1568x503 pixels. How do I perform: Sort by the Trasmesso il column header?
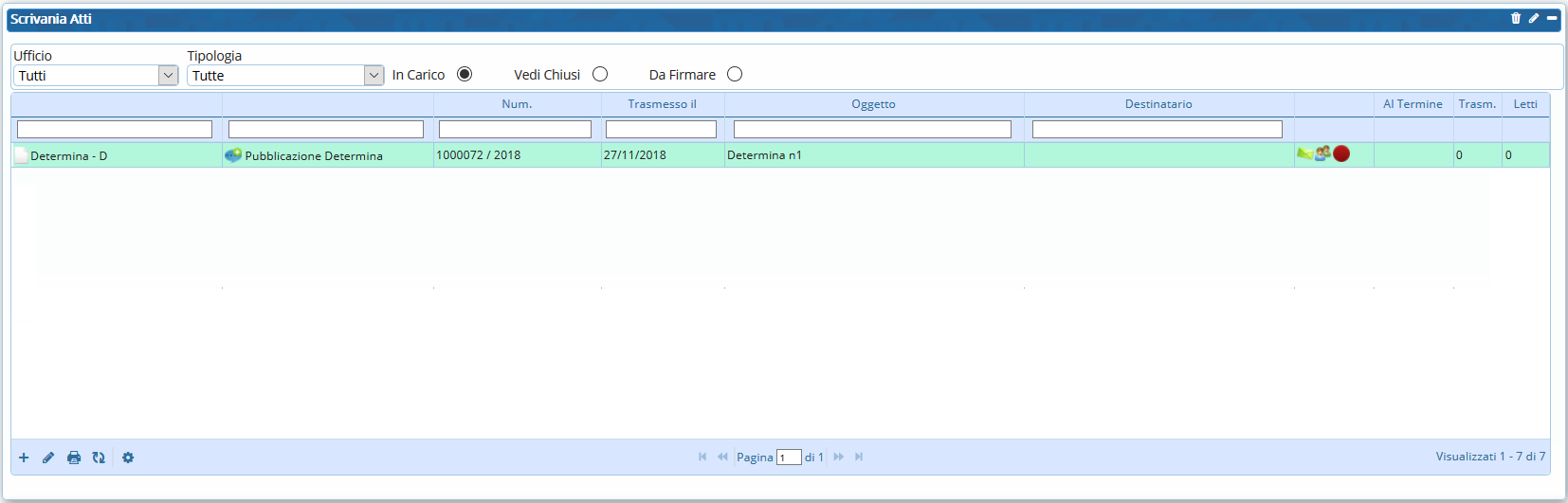[x=662, y=104]
